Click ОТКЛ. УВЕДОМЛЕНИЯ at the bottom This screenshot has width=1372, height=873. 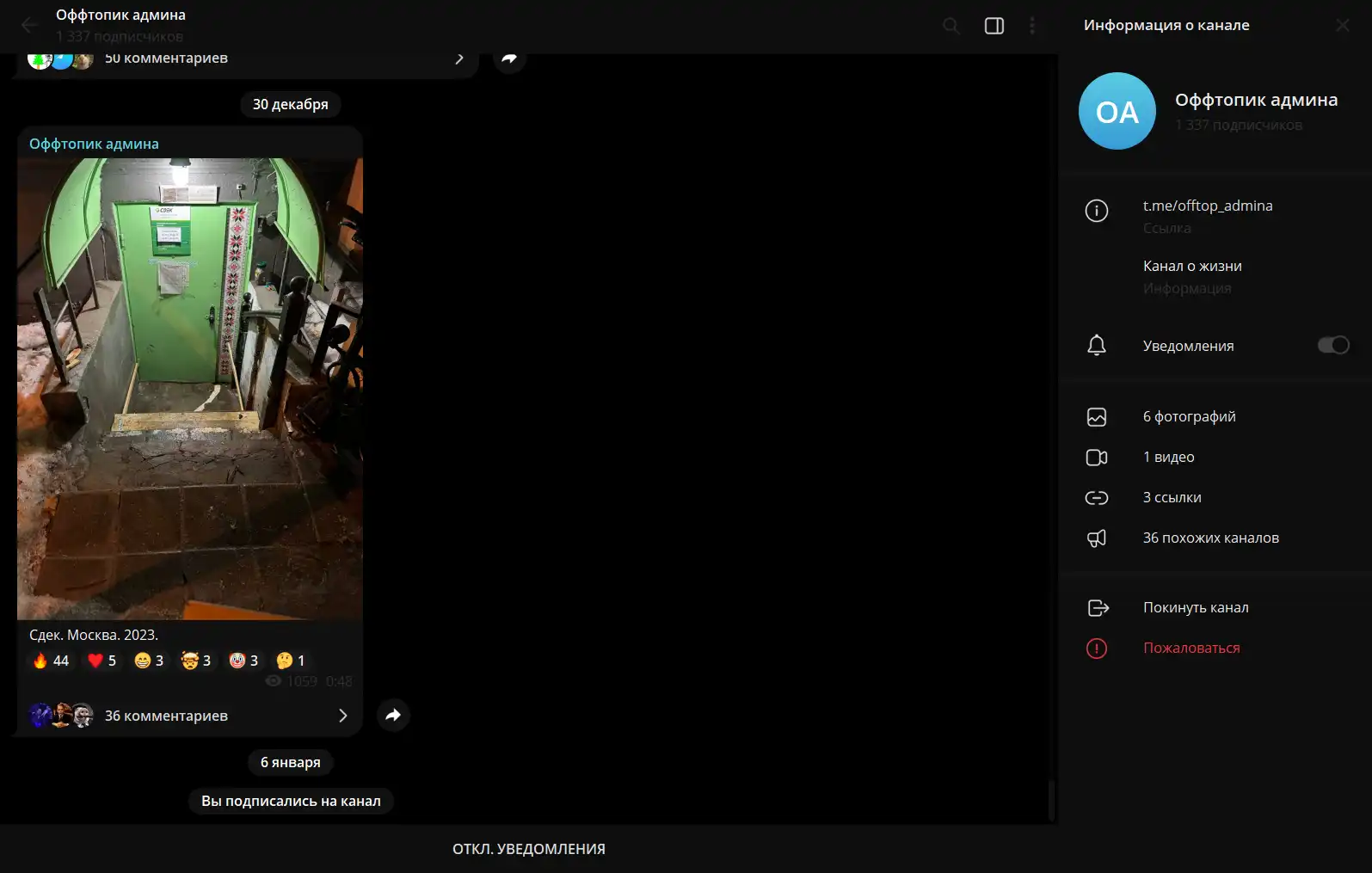click(529, 849)
